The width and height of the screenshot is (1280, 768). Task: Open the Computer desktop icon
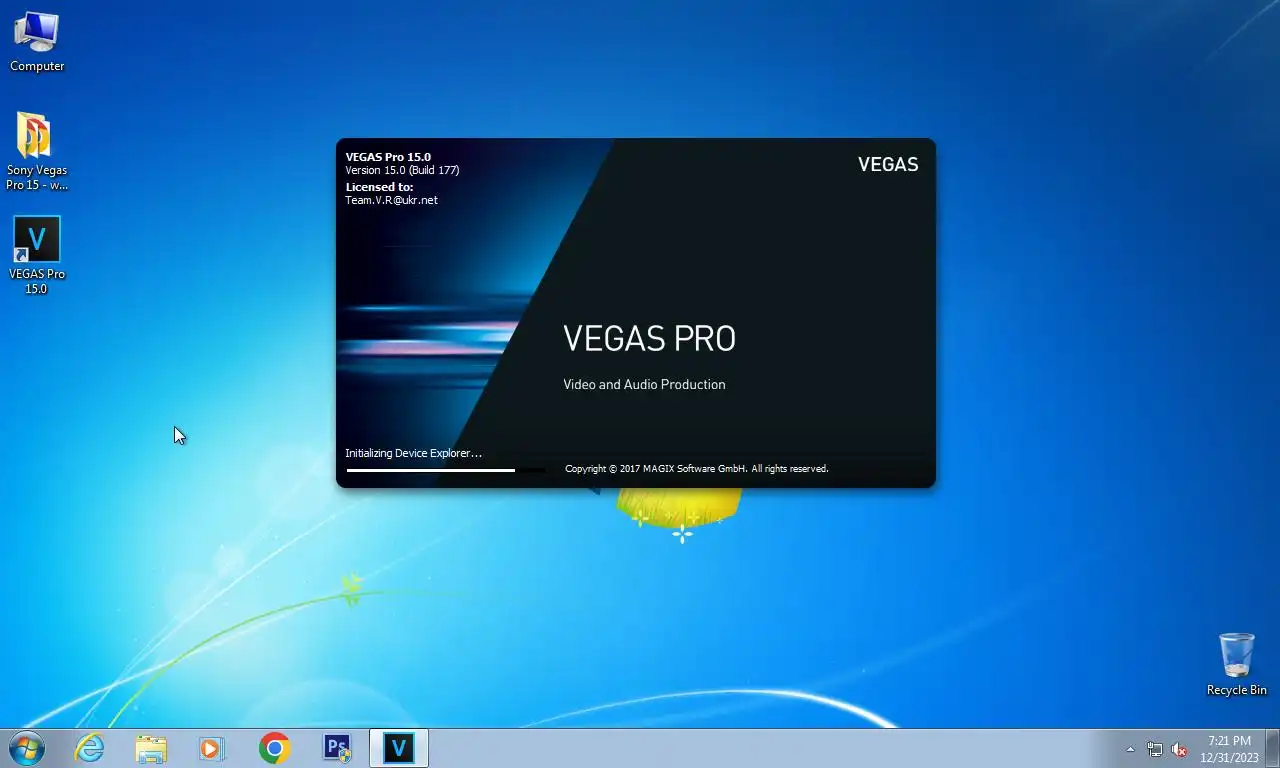tap(37, 42)
